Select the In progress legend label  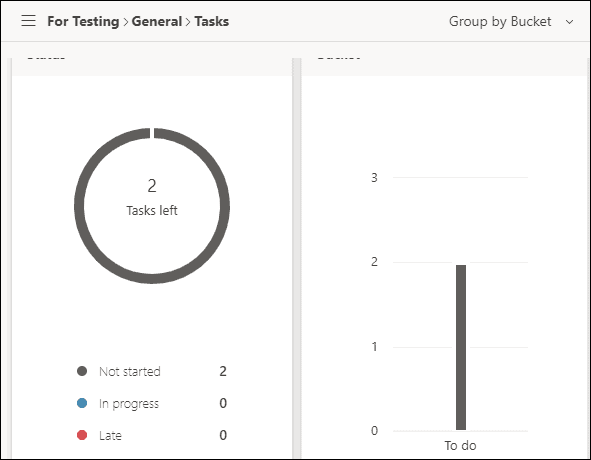(x=129, y=403)
